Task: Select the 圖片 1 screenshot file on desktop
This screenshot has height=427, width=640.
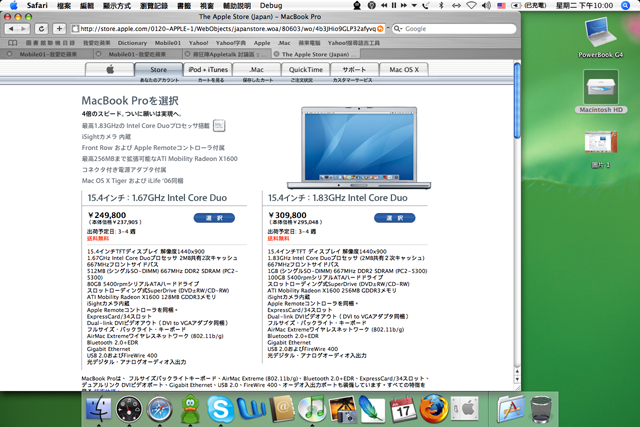Action: [601, 149]
